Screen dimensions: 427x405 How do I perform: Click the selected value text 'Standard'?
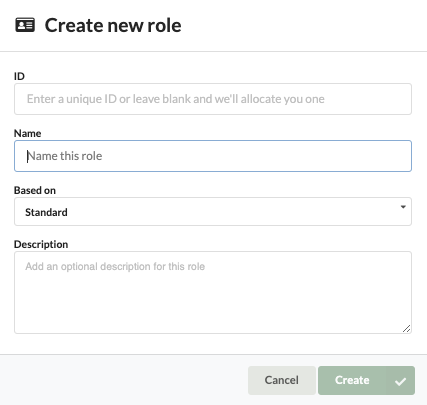(x=46, y=212)
